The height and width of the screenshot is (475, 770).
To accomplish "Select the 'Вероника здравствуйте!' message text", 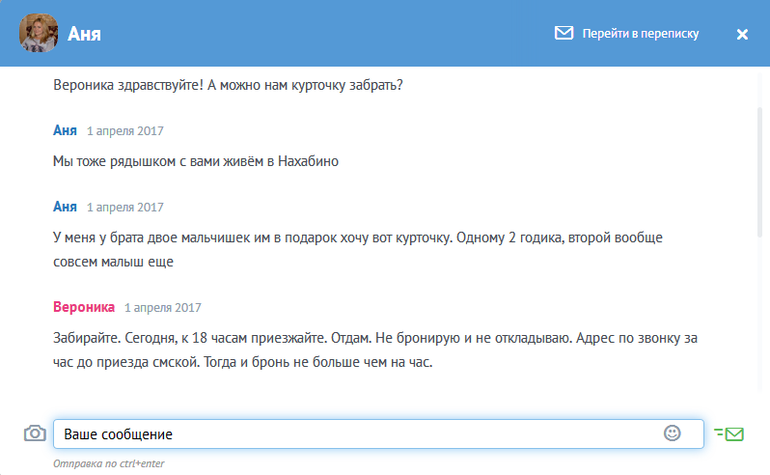I will coord(227,85).
